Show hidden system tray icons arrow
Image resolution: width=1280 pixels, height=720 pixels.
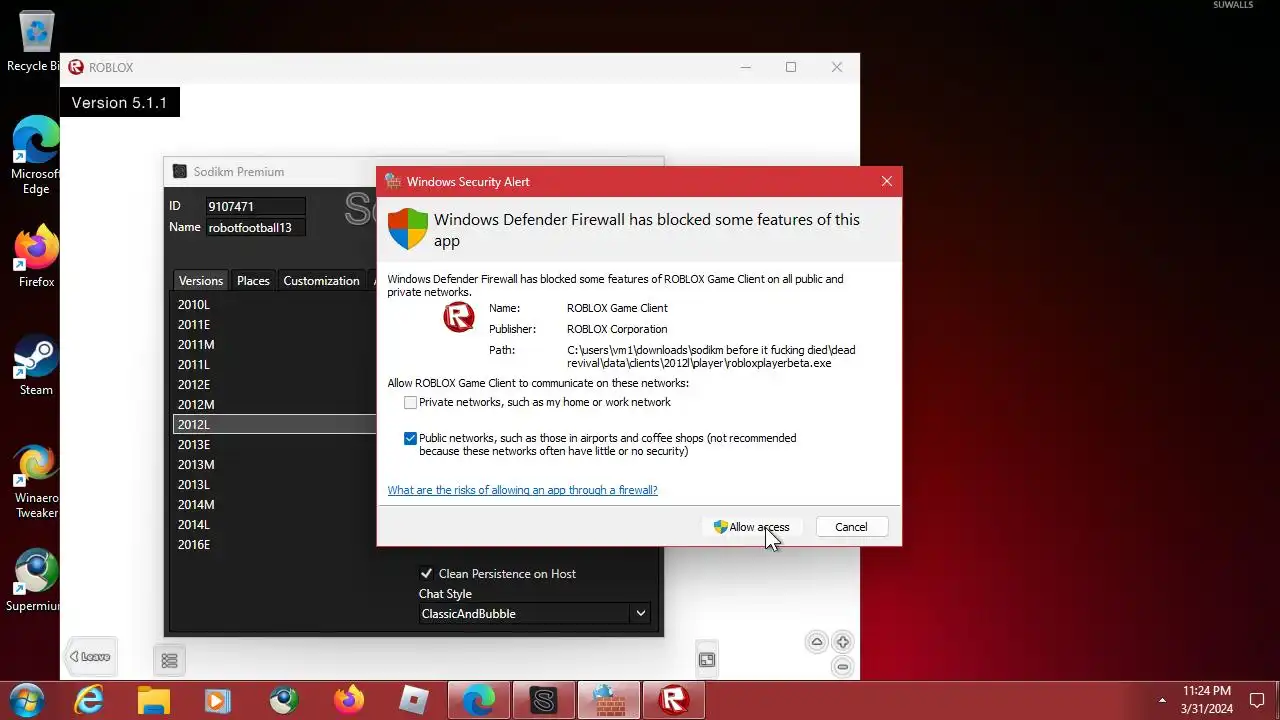coord(1162,700)
